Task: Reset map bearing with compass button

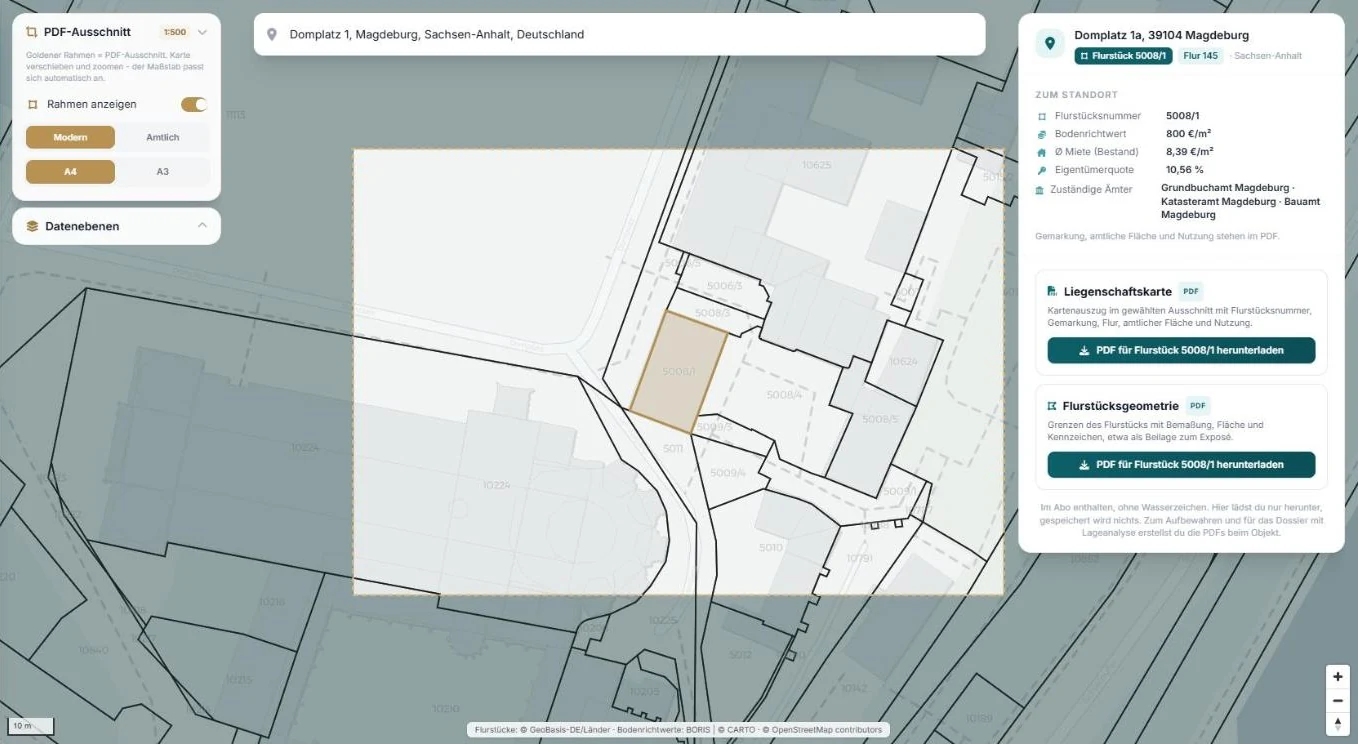Action: 1338,723
